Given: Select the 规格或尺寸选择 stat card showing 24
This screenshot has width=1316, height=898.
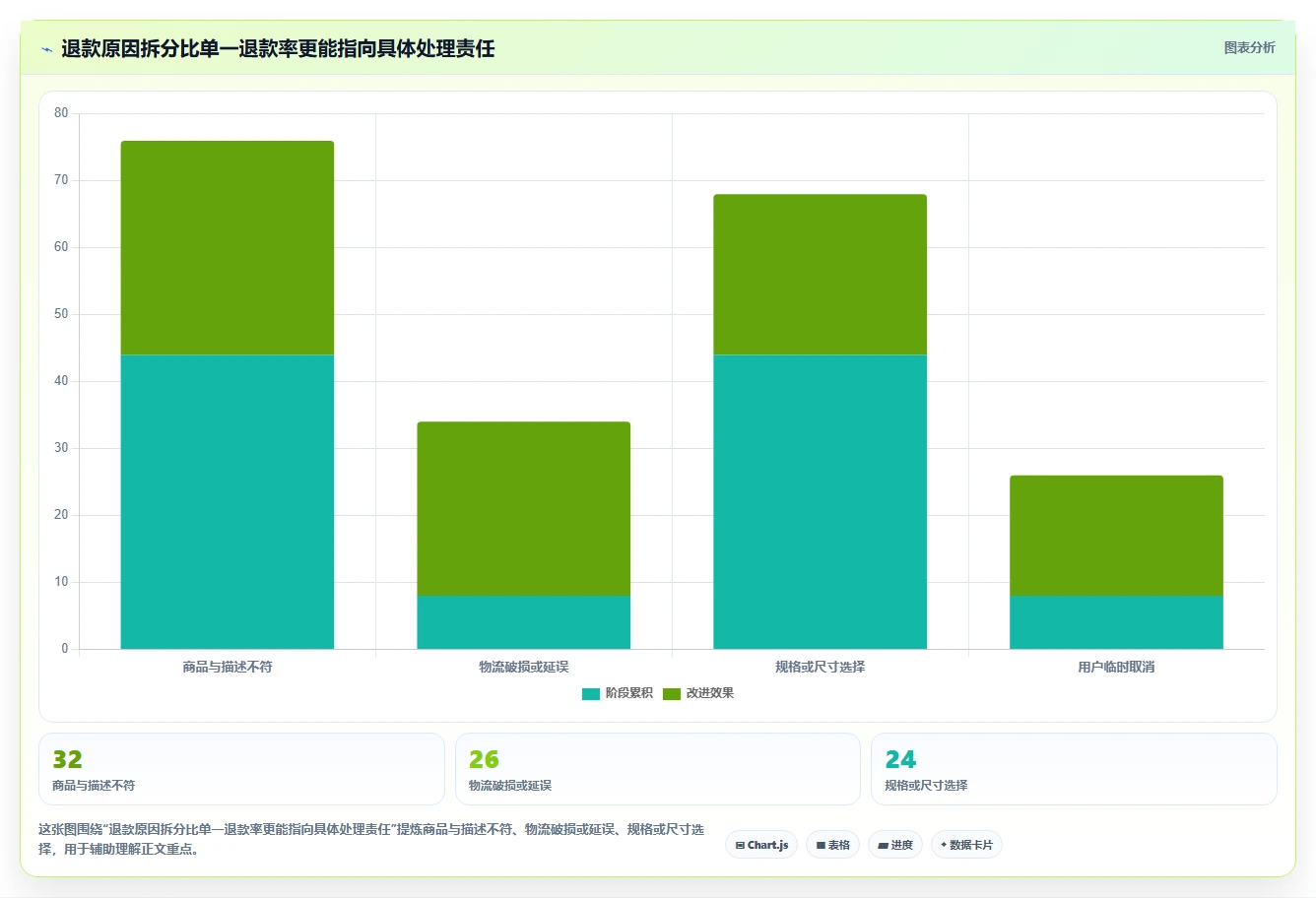Looking at the screenshot, I should click(x=1074, y=769).
